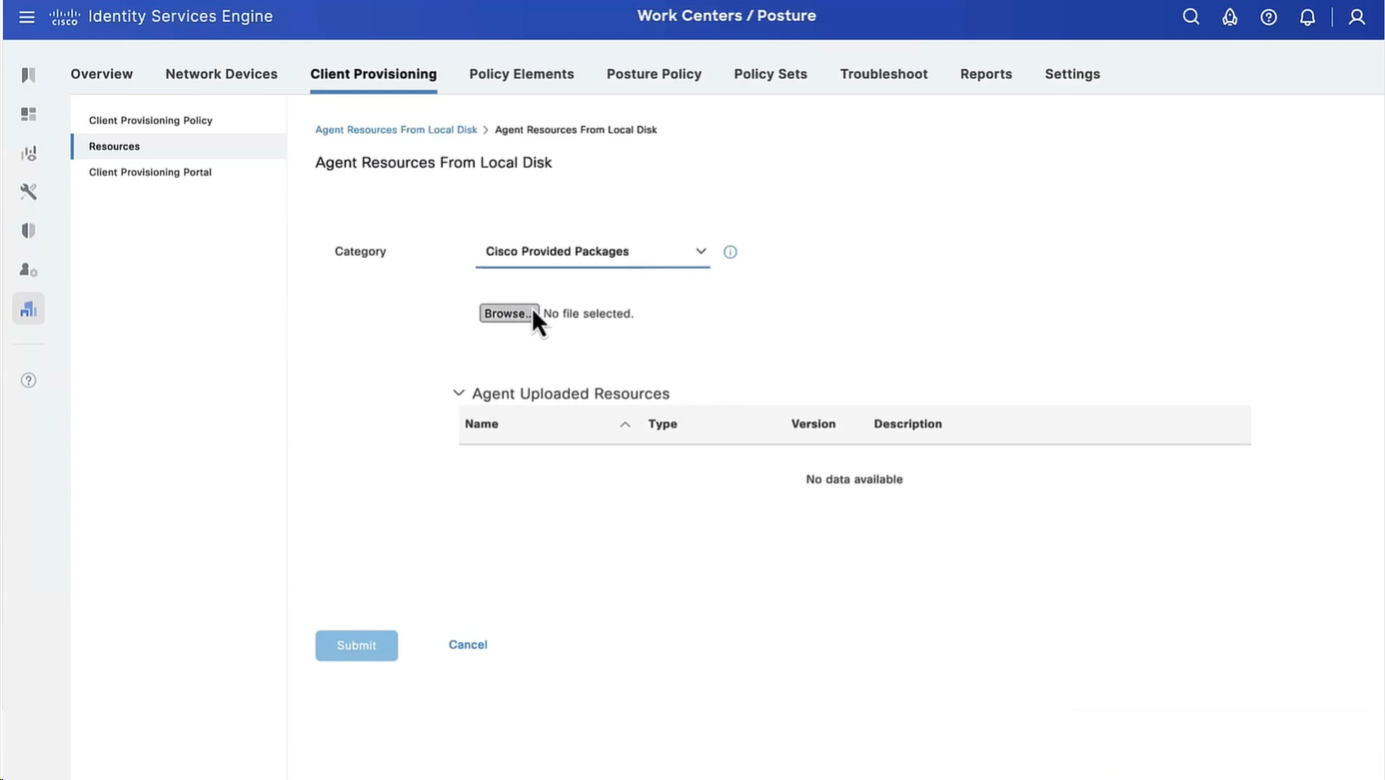Collapse the Agent Uploaded Resources section
Screen dimensions: 1385x780
tap(459, 394)
